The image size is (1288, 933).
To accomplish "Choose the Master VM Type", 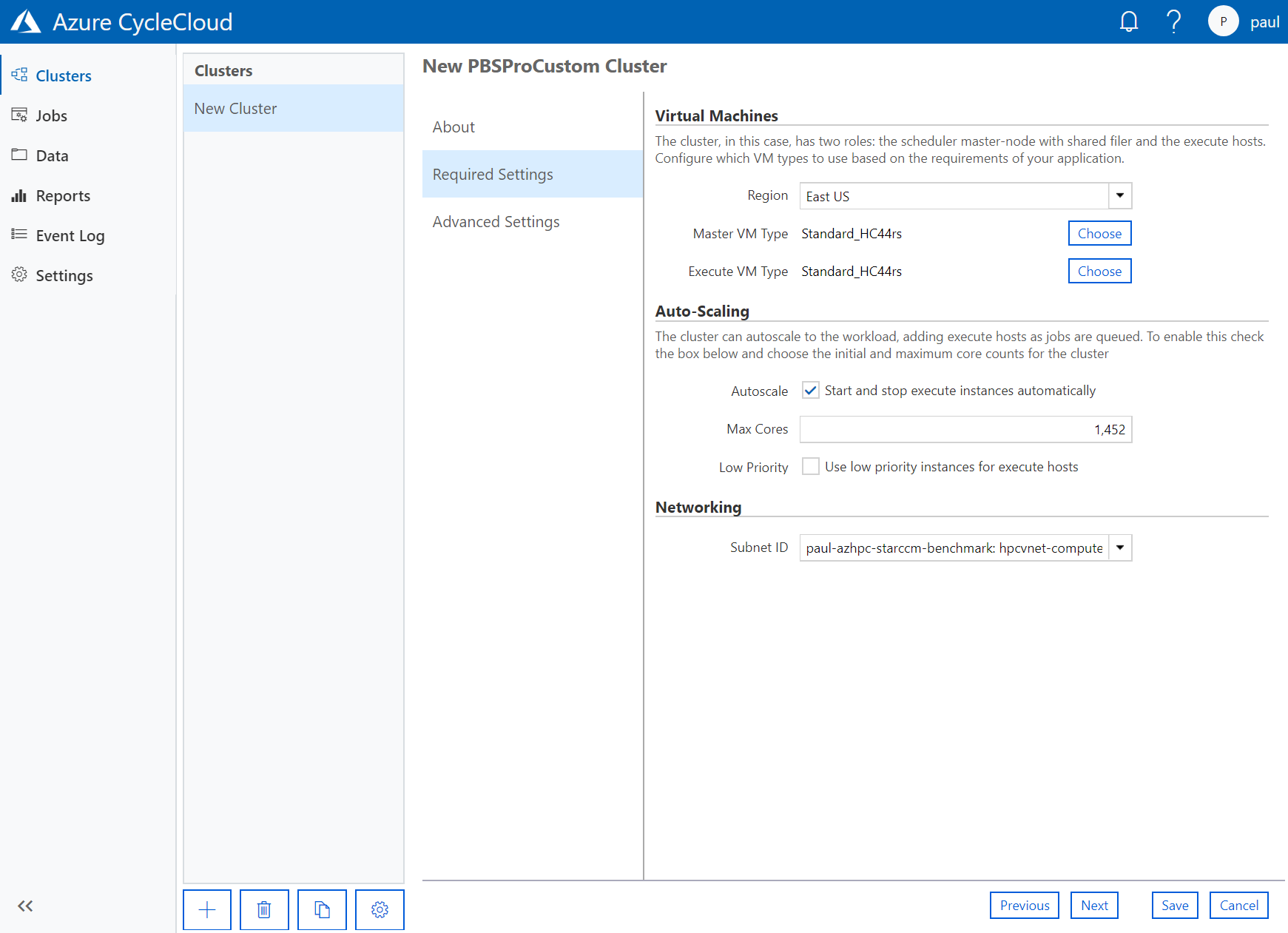I will tap(1099, 233).
